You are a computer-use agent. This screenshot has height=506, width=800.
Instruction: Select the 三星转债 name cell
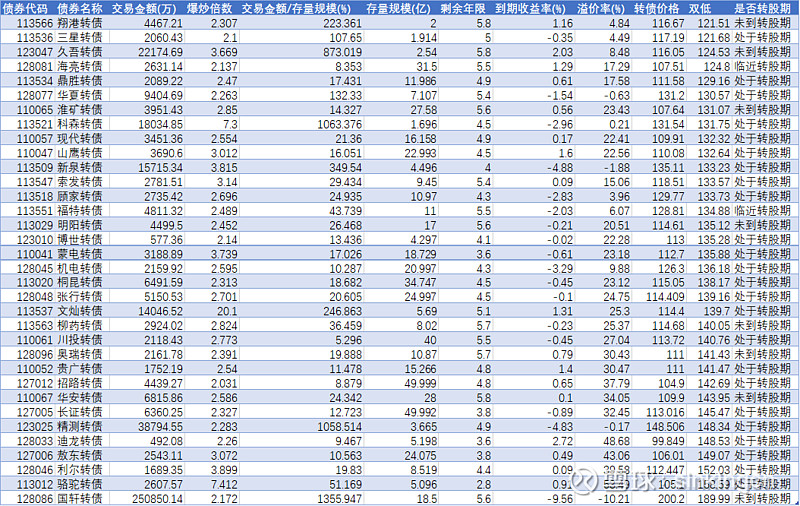point(79,38)
